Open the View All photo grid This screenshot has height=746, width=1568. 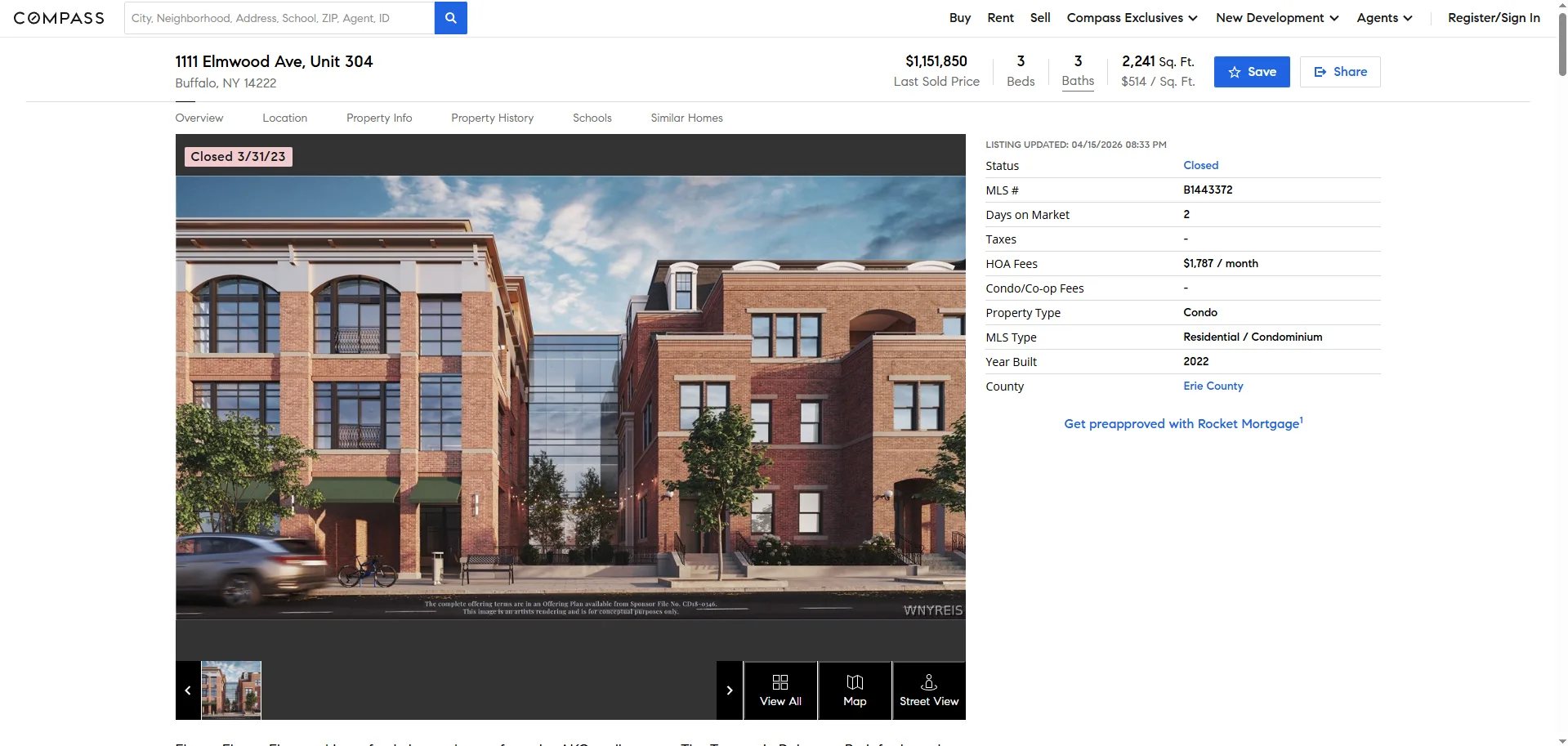(780, 690)
